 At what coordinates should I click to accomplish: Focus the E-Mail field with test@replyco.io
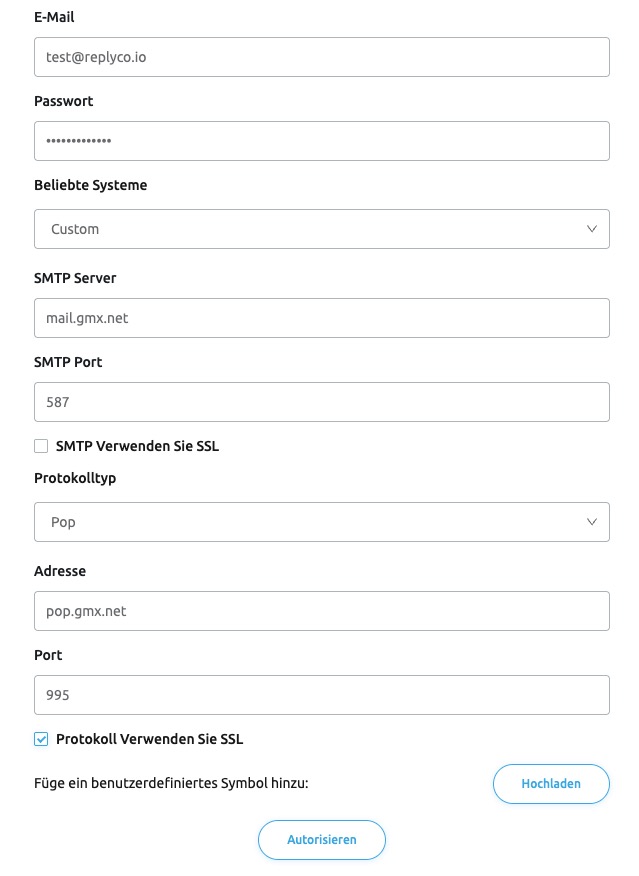(x=322, y=57)
